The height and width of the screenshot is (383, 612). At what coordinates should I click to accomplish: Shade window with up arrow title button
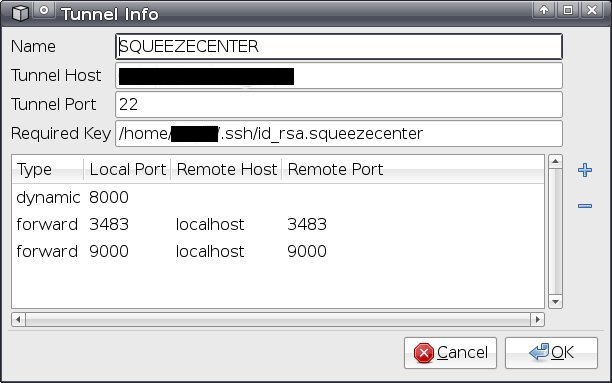[x=544, y=10]
